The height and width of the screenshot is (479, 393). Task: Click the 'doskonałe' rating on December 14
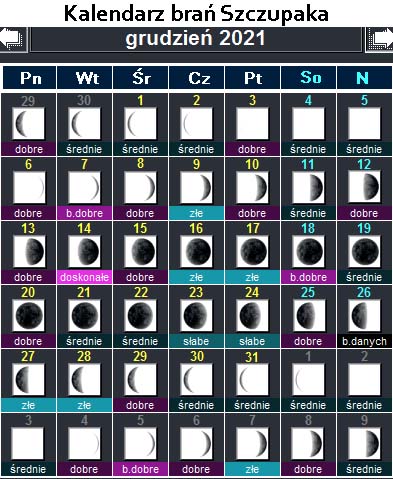tap(84, 277)
